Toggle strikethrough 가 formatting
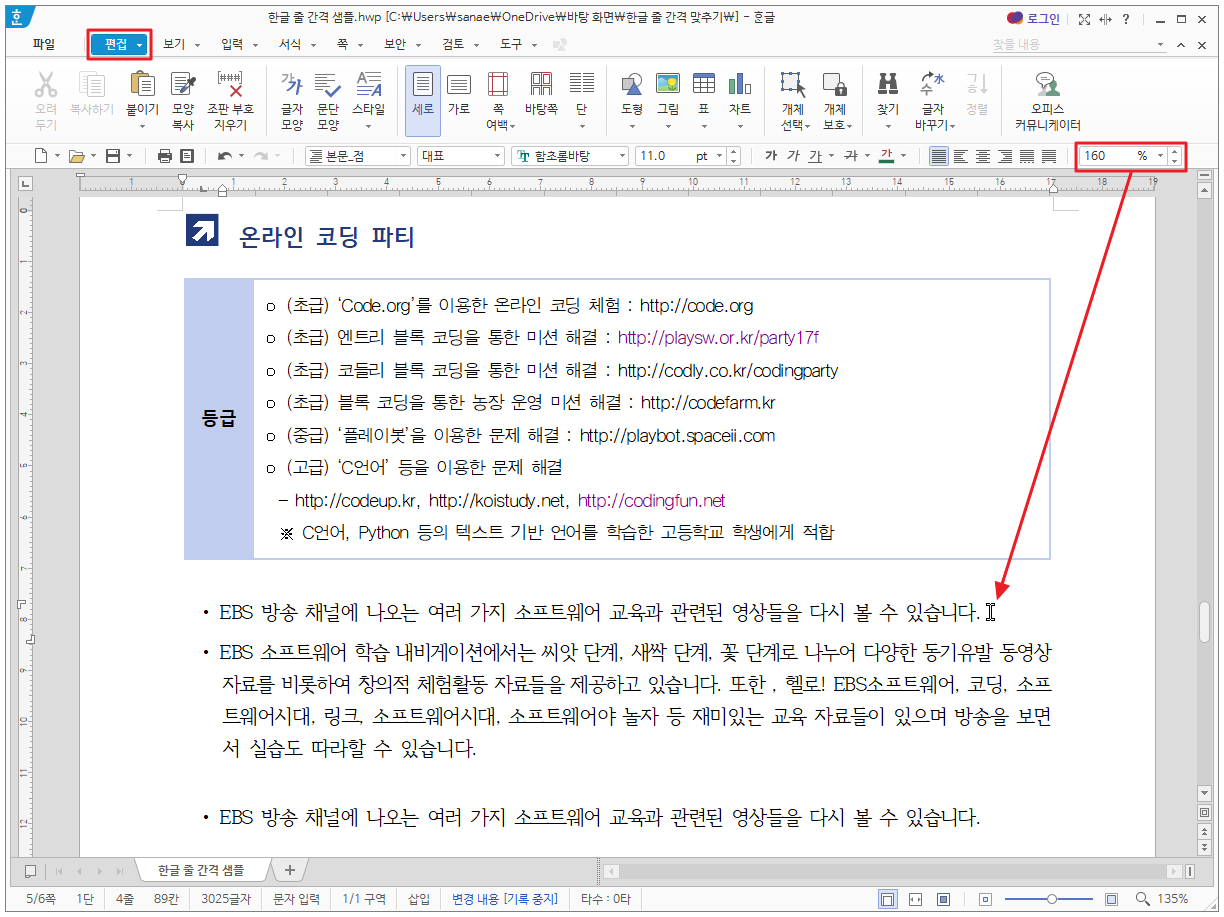 coord(850,156)
